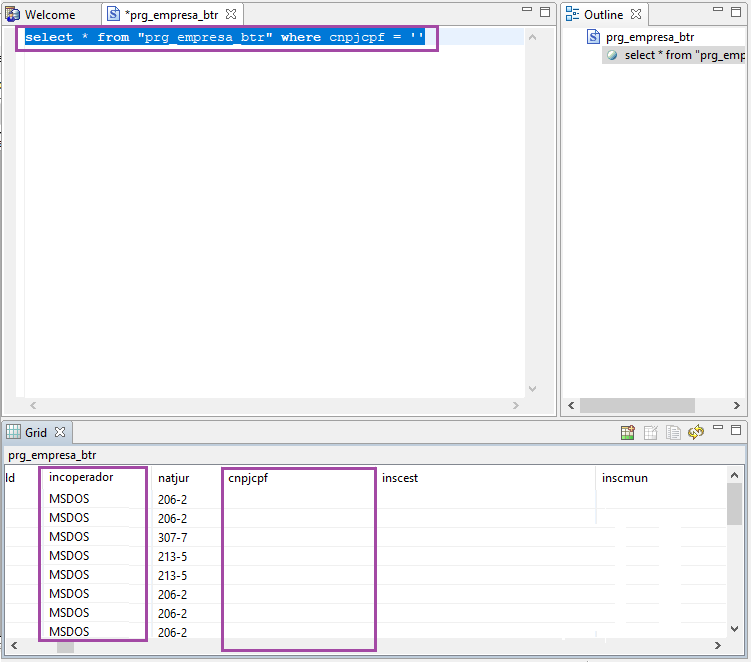The width and height of the screenshot is (751, 662).
Task: Click the natjur cell showing 307-7
Action: [172, 537]
